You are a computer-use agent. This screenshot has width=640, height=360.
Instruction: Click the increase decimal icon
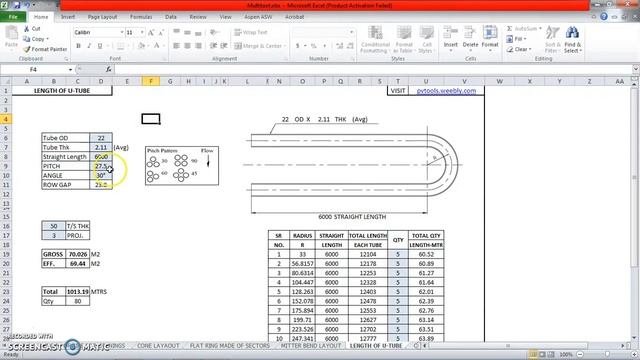coord(340,46)
